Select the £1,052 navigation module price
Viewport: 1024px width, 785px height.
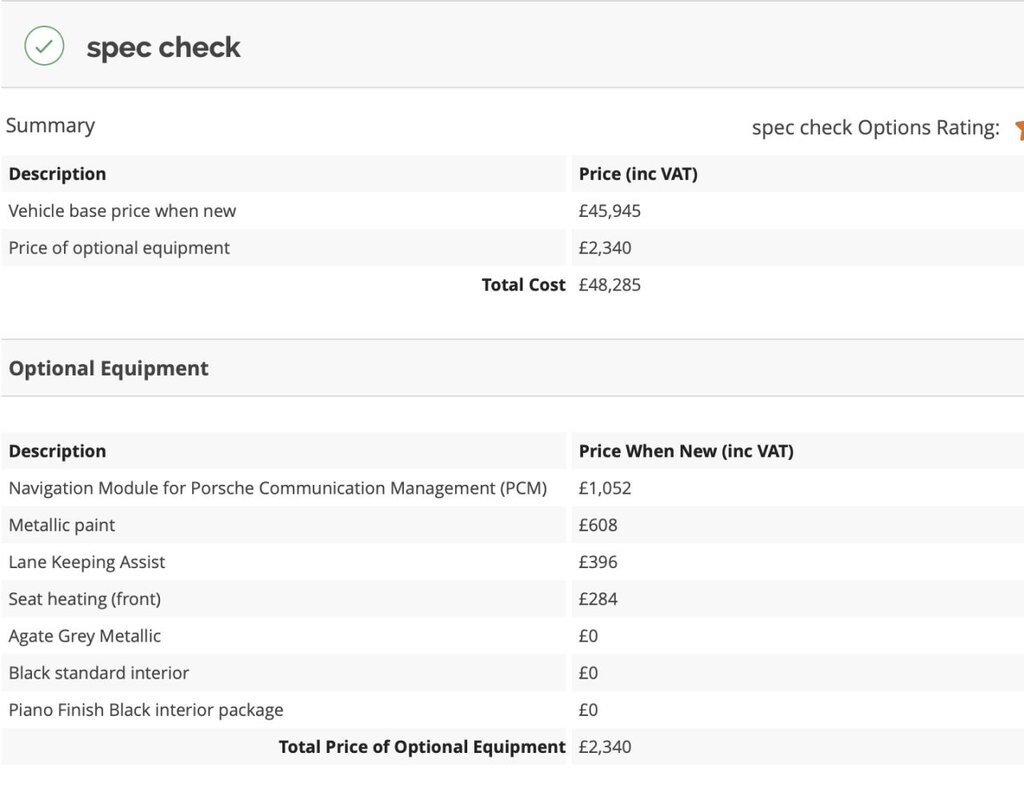pyautogui.click(x=604, y=488)
